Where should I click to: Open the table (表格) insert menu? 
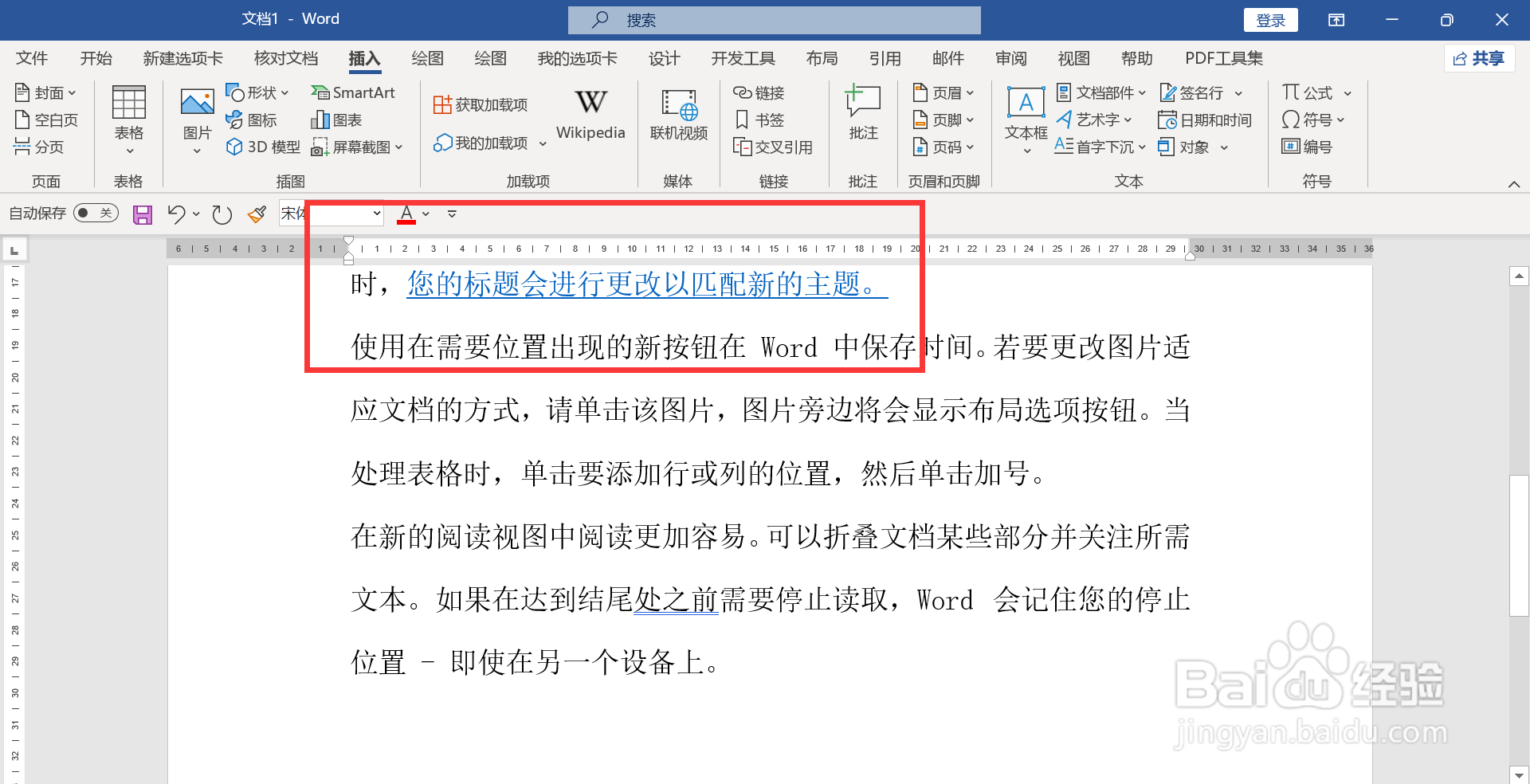click(x=128, y=120)
